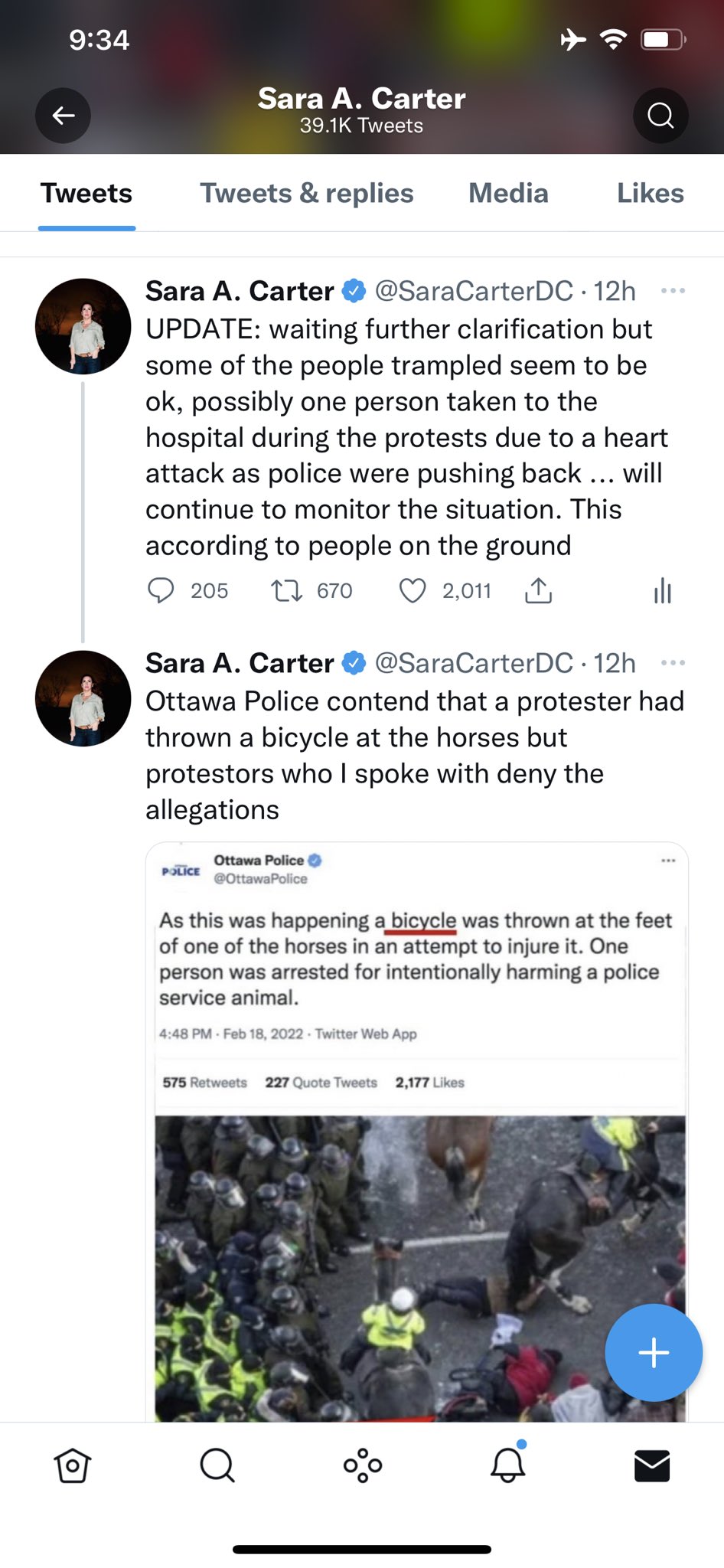
Task: Open the Likes tab
Action: 651,193
